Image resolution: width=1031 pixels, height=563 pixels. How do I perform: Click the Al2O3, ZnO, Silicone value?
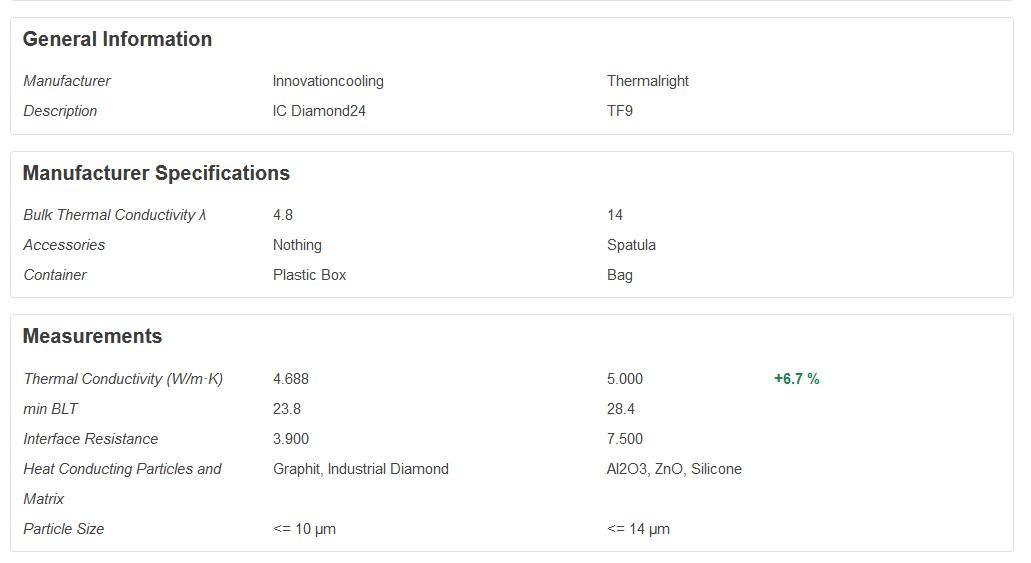click(674, 469)
